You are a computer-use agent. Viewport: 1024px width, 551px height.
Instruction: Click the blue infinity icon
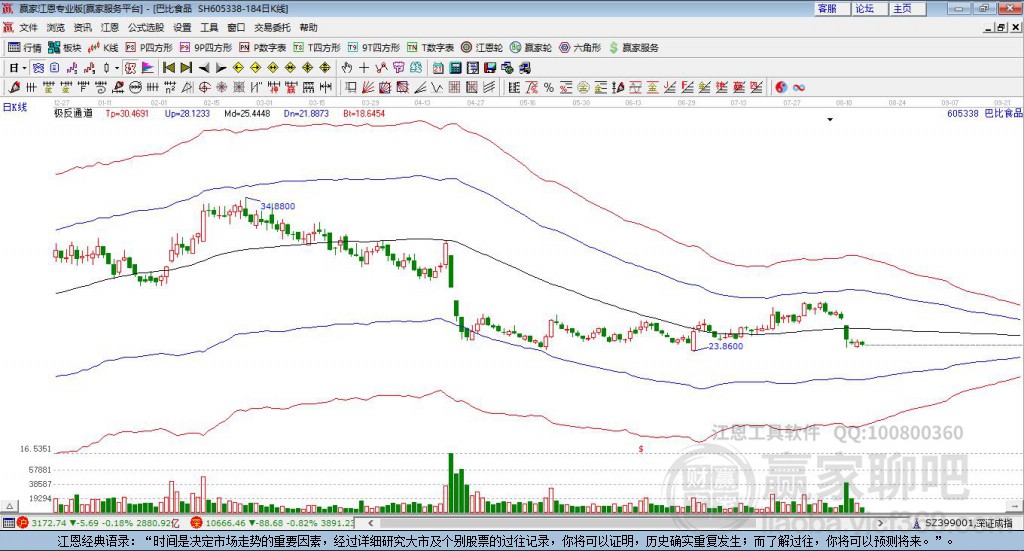click(799, 87)
